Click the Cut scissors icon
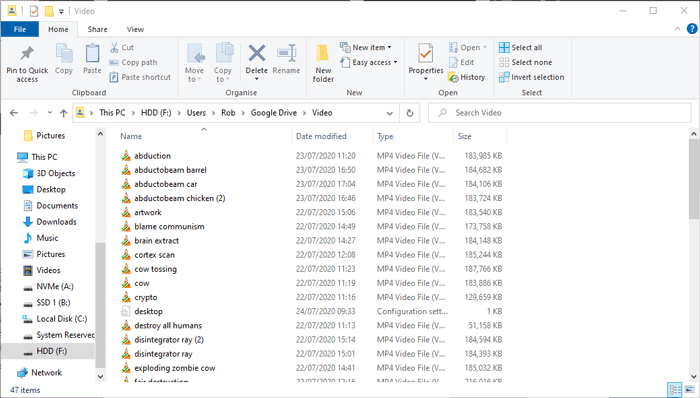 point(114,47)
